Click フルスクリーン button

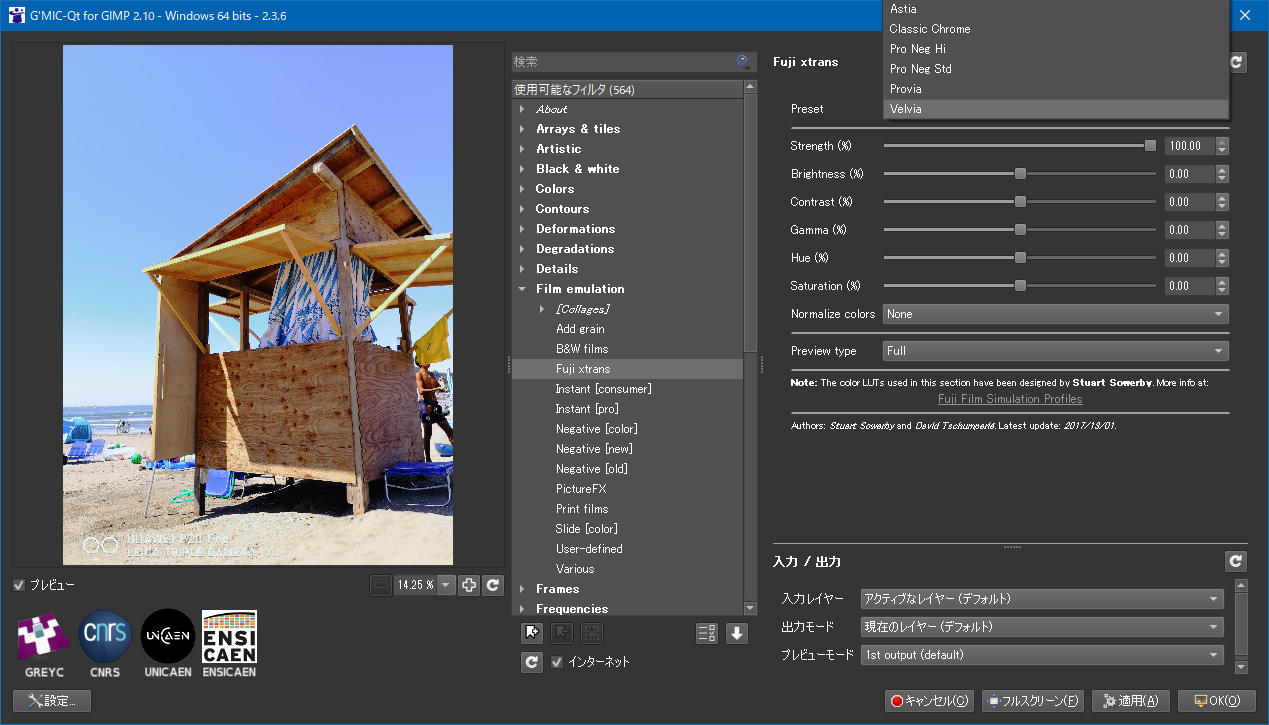1033,701
